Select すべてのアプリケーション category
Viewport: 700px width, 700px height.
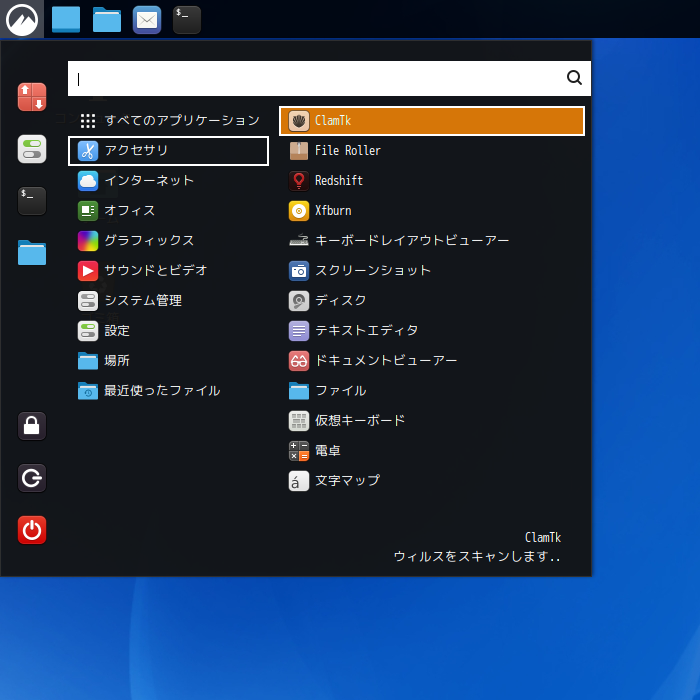(x=168, y=121)
